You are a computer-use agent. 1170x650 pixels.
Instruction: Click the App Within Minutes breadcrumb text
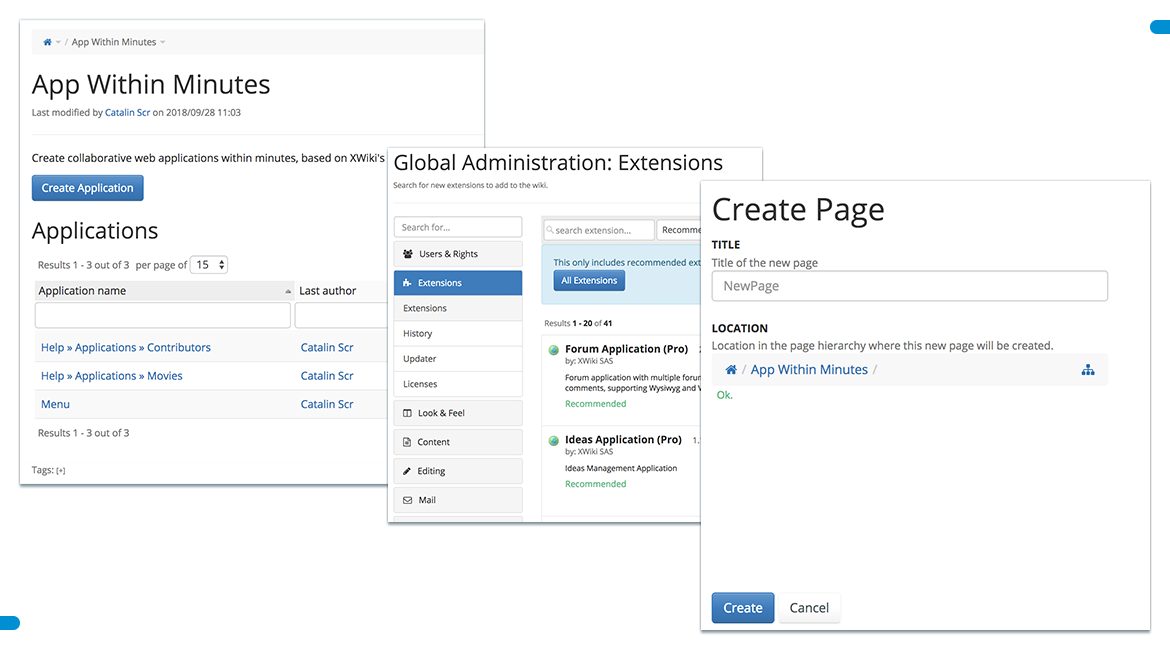[x=113, y=43]
